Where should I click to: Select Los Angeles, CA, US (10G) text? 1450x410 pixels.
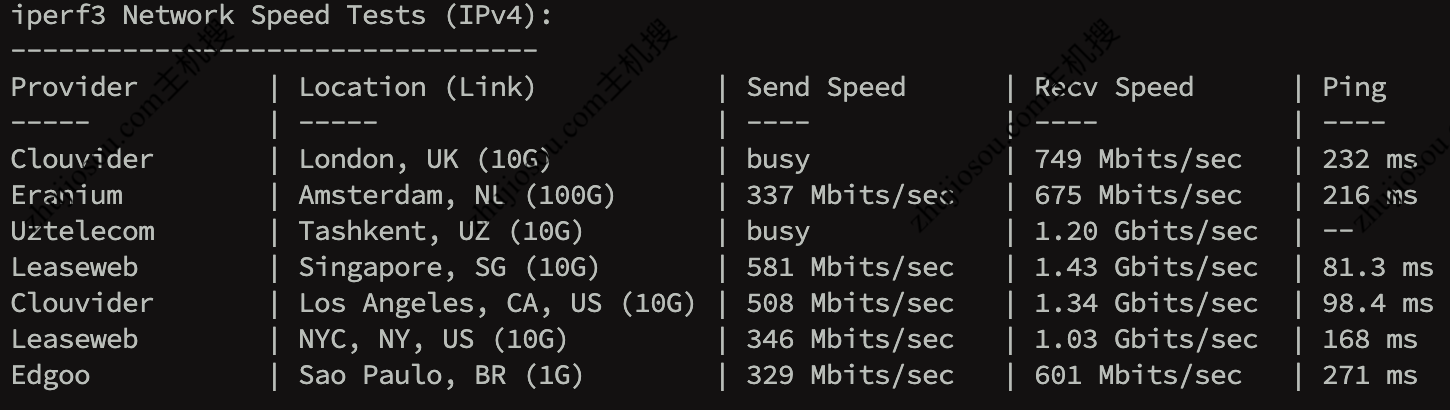coord(497,304)
